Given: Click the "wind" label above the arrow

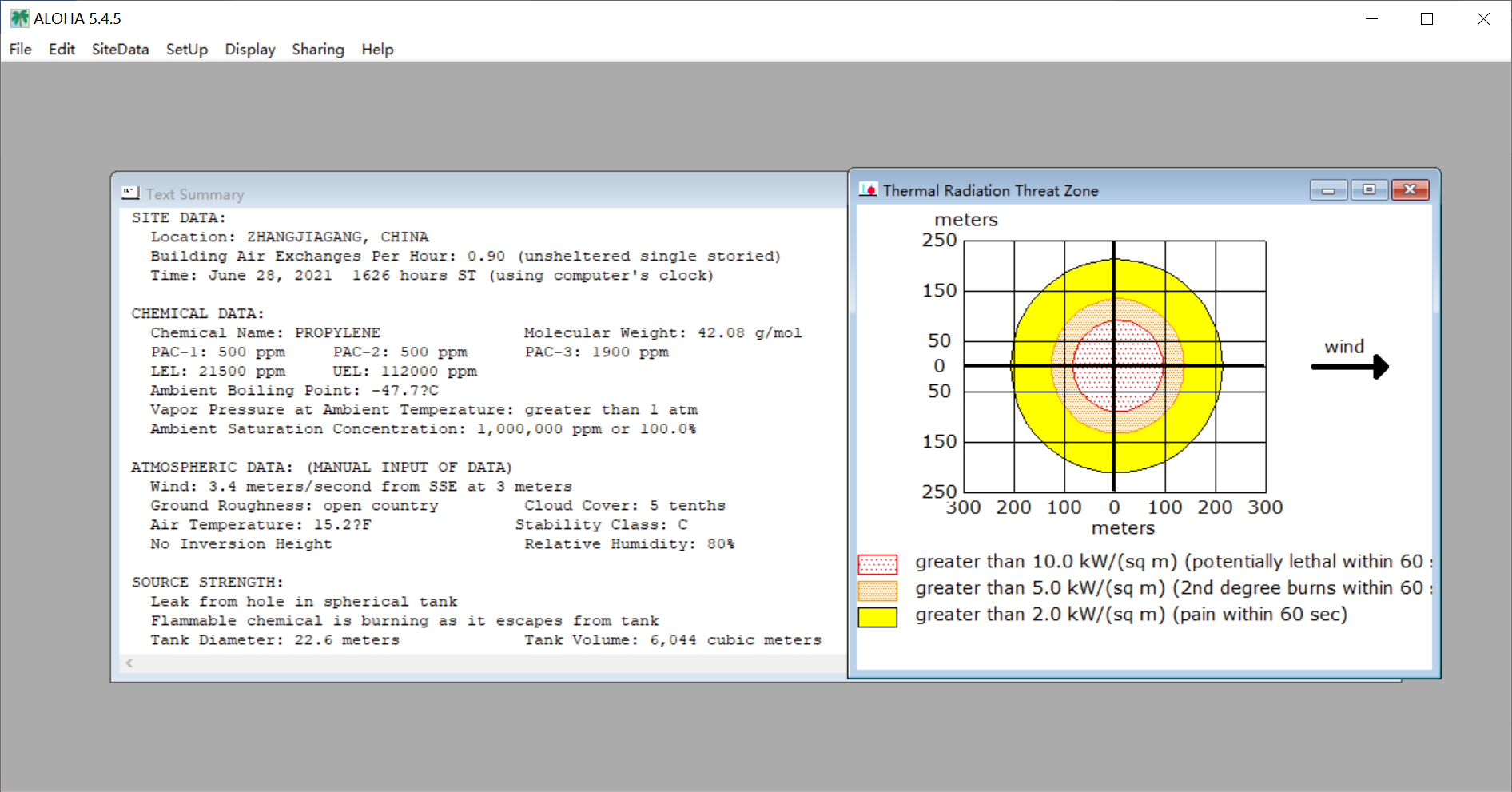Looking at the screenshot, I should pos(1344,347).
